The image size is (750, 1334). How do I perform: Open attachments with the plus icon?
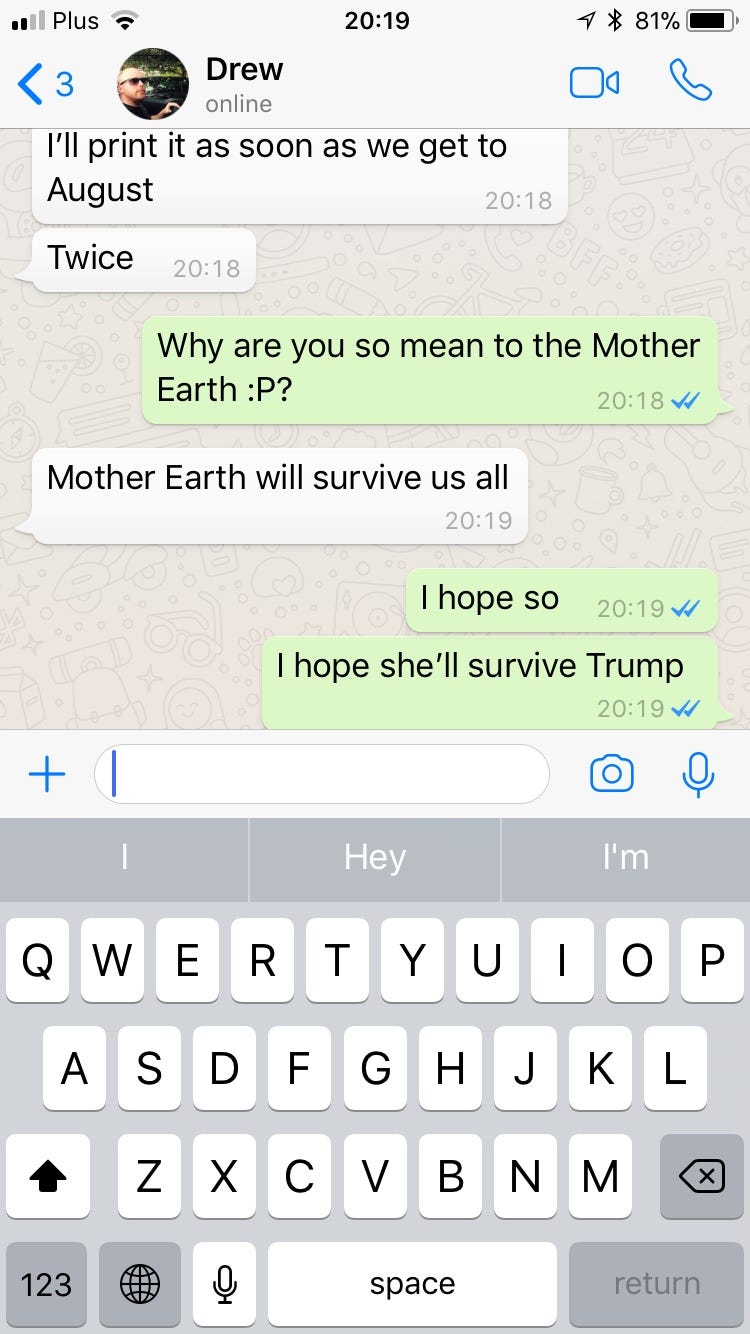(x=47, y=774)
